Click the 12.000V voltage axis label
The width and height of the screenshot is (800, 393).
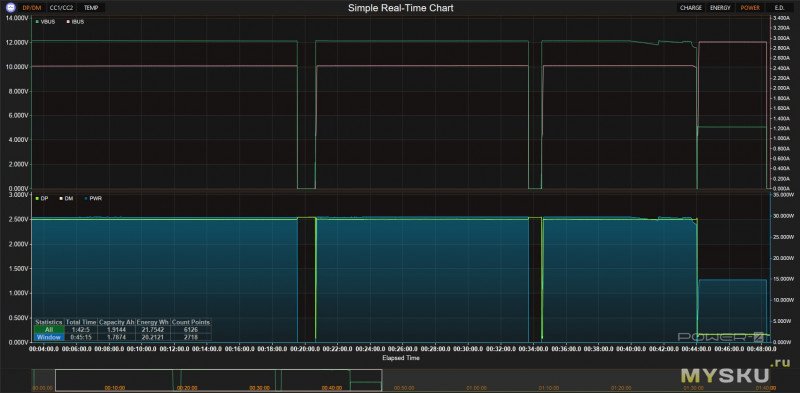17,42
